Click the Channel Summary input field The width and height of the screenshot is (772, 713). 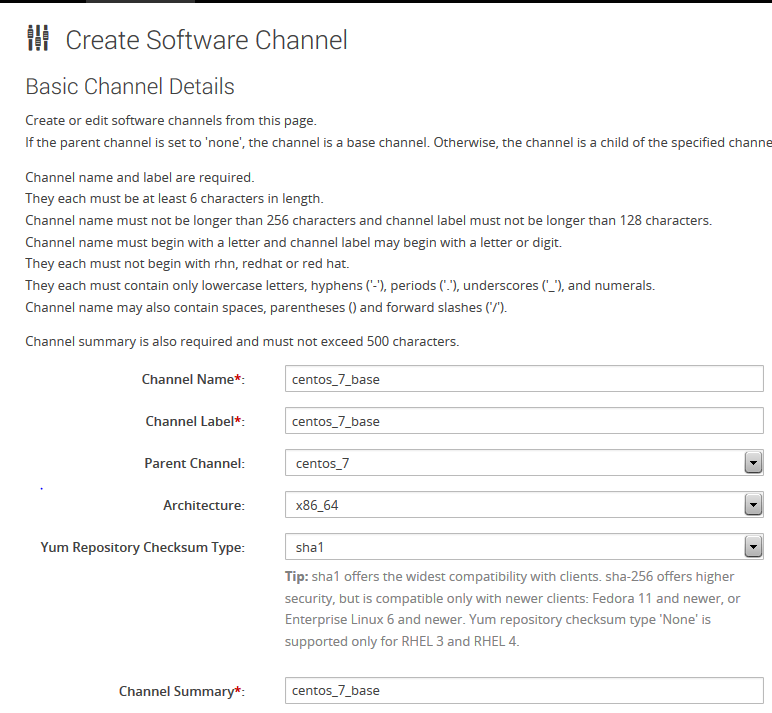point(524,690)
